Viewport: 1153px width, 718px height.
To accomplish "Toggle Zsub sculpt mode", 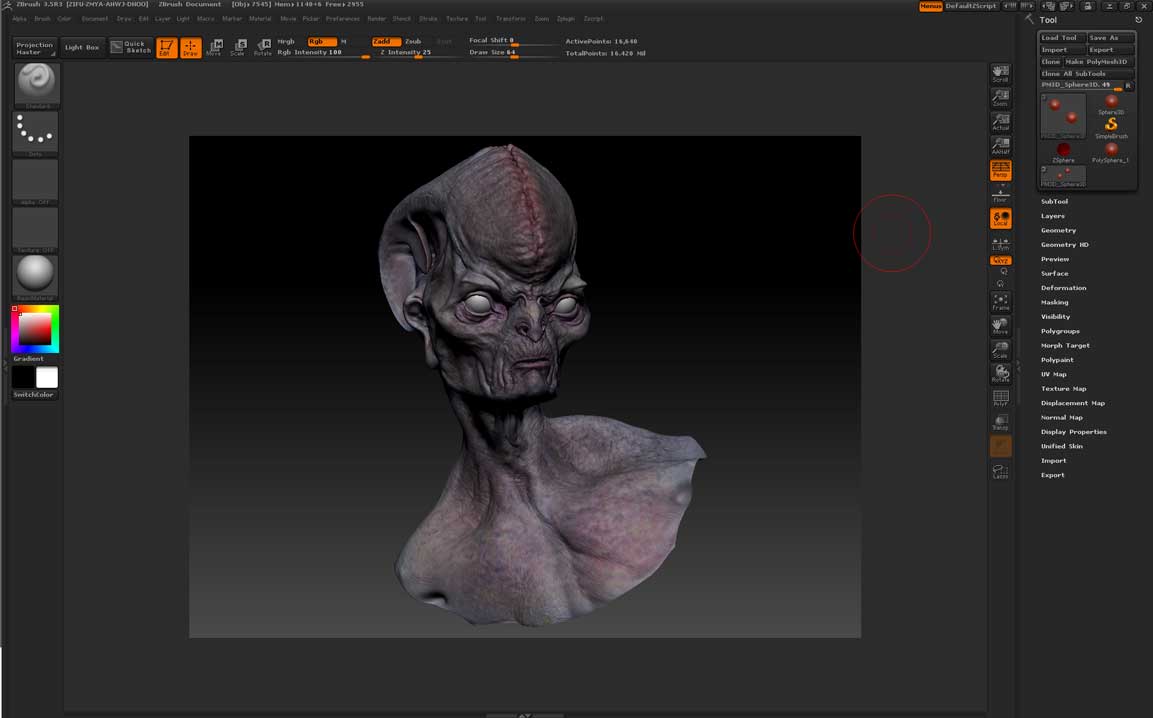I will [x=413, y=41].
